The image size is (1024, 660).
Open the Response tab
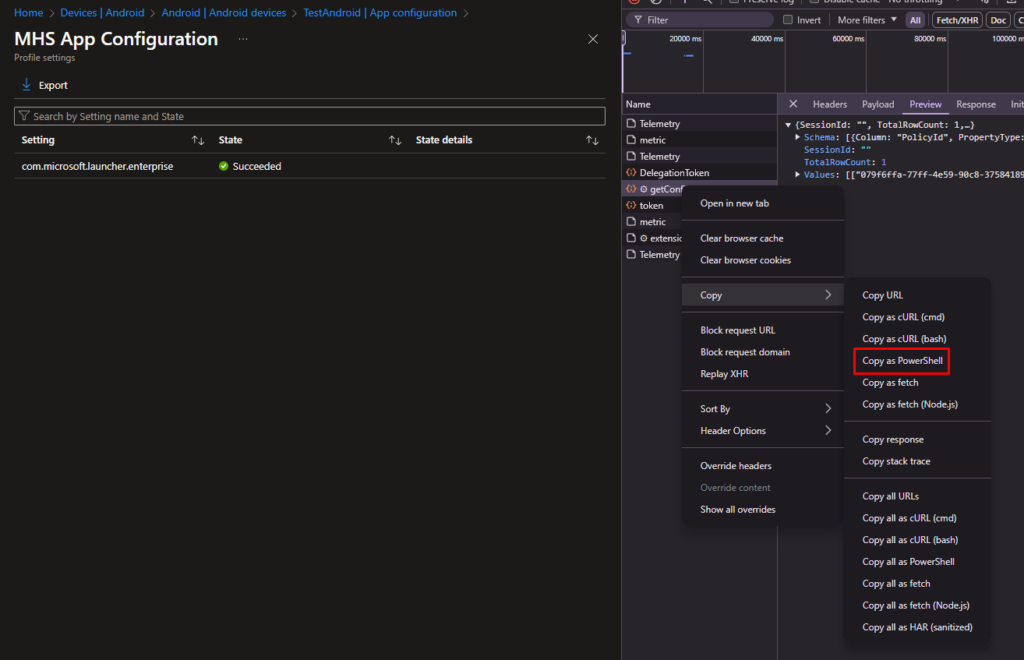(976, 104)
